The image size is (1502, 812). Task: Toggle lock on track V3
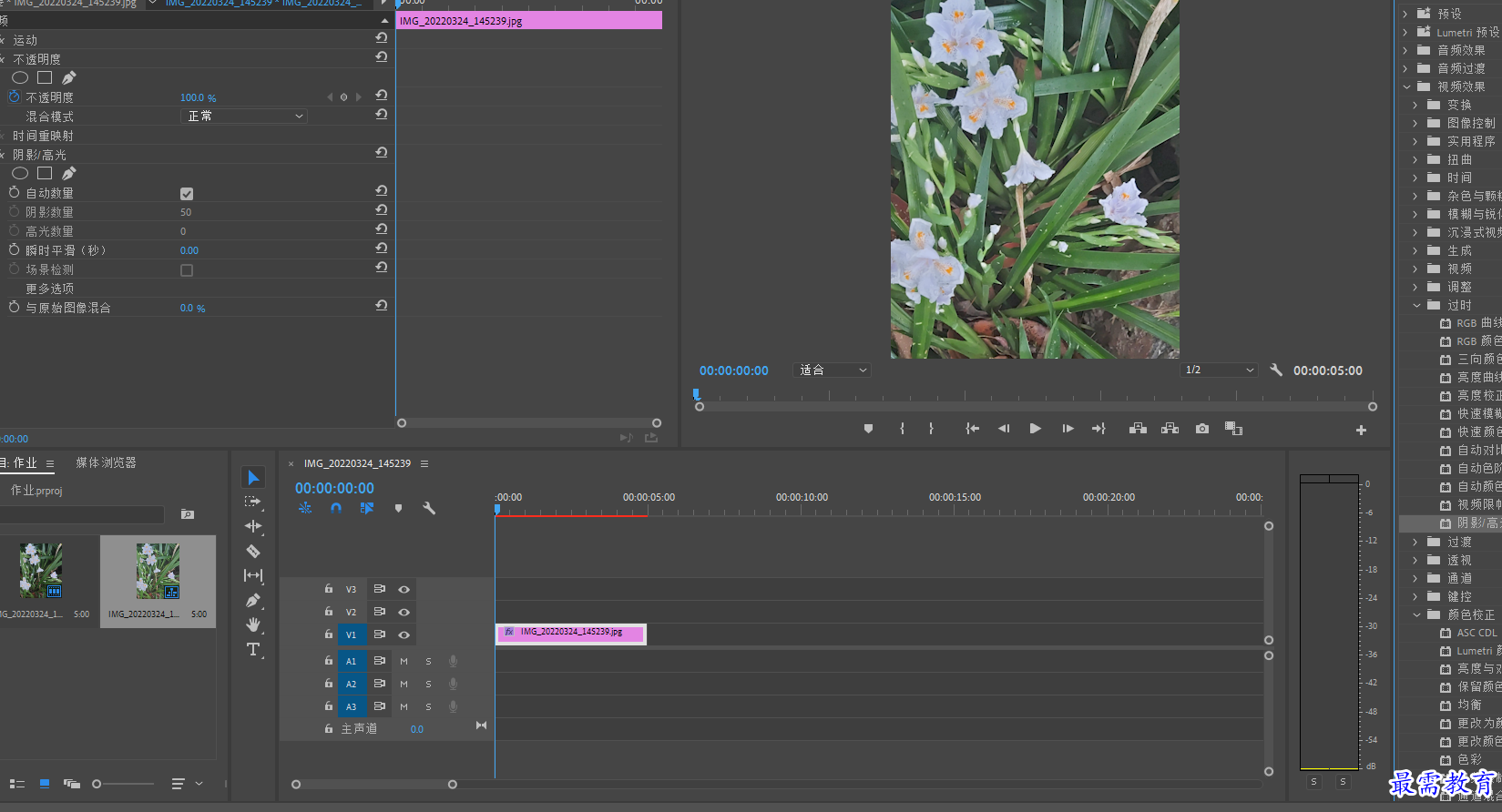pyautogui.click(x=329, y=589)
